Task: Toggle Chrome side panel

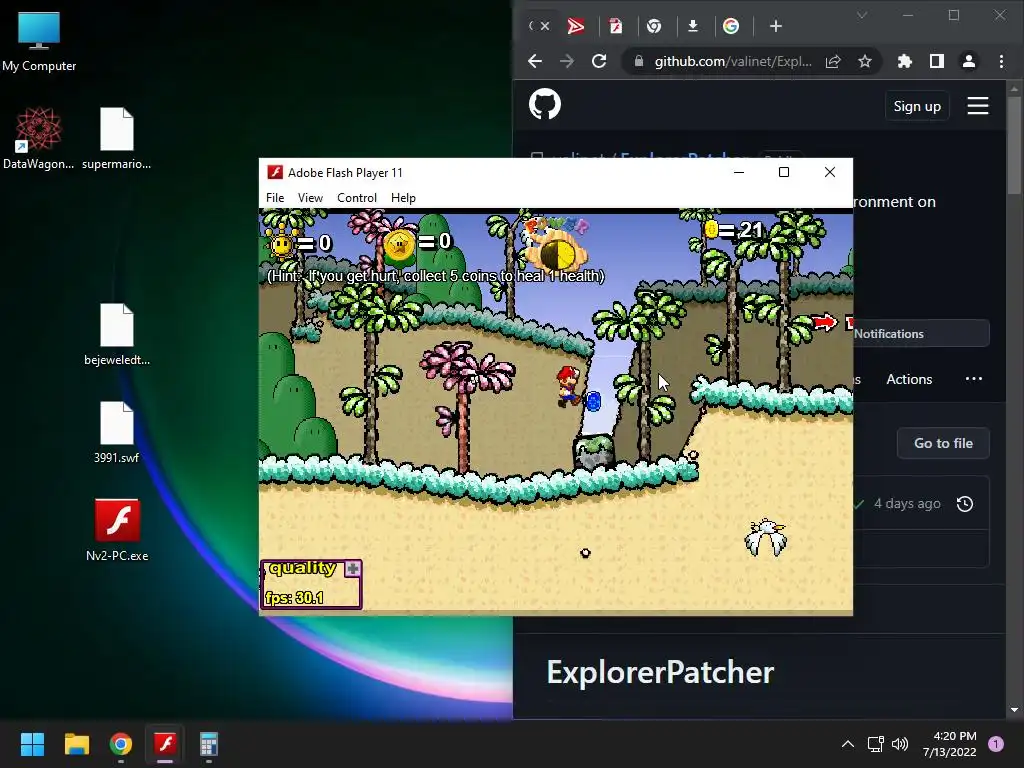Action: pyautogui.click(x=936, y=61)
